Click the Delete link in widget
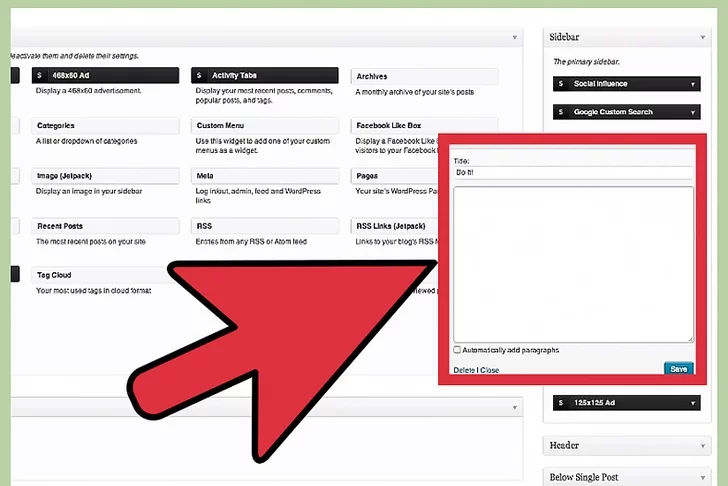728x486 pixels. pyautogui.click(x=464, y=370)
